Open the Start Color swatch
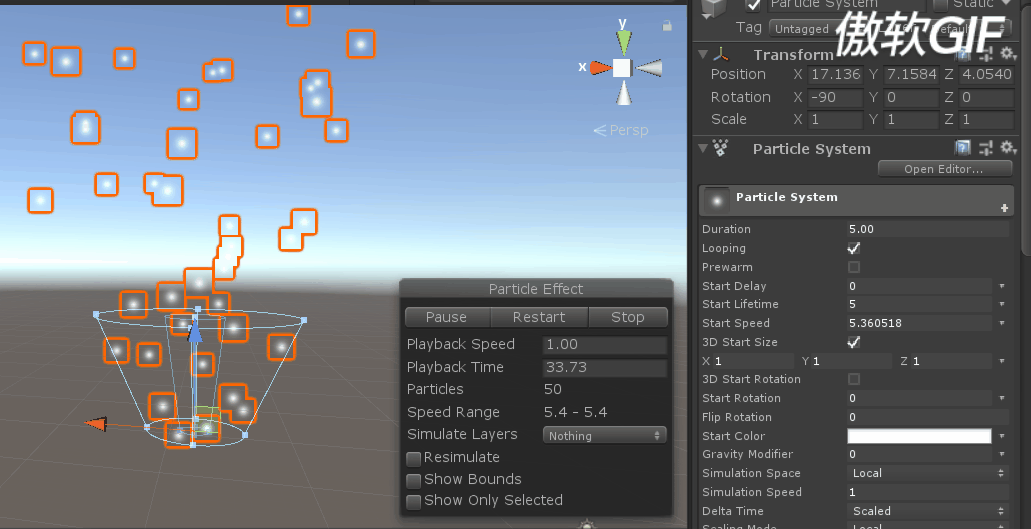 919,436
